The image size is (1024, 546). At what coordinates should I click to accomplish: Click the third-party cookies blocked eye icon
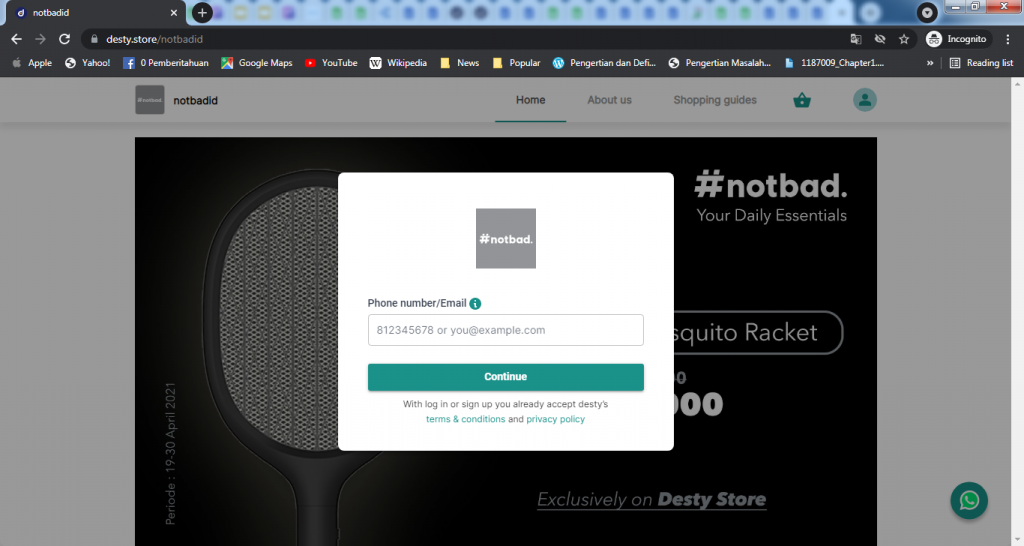[880, 39]
